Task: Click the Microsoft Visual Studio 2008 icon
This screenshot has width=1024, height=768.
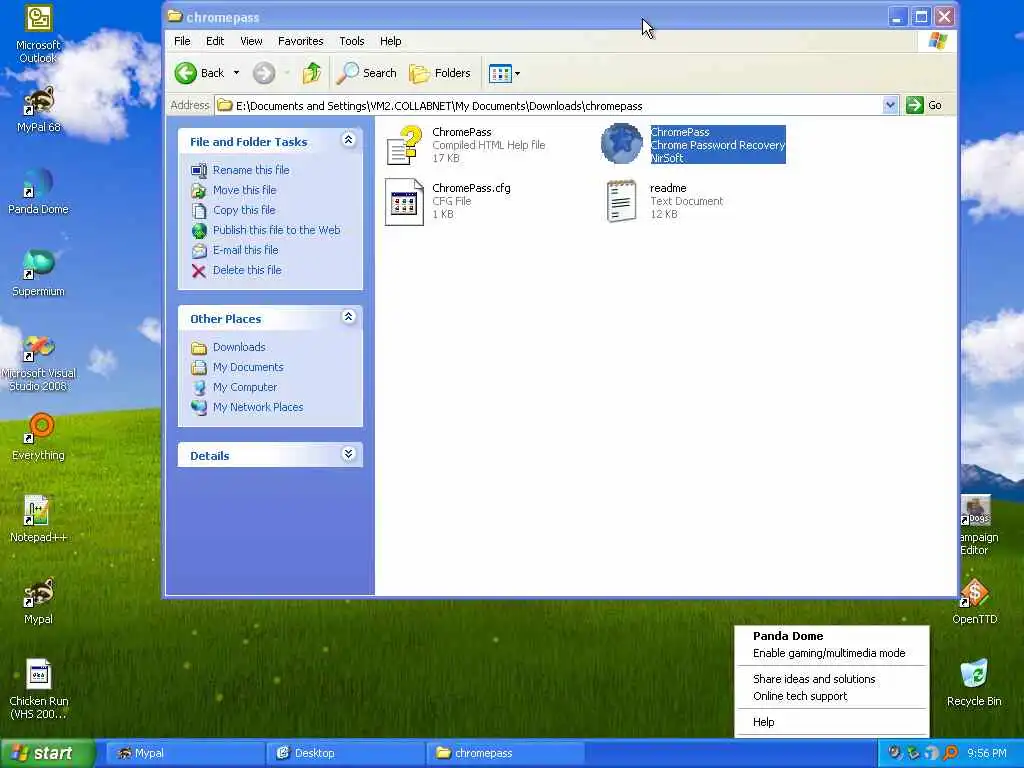Action: click(x=39, y=348)
